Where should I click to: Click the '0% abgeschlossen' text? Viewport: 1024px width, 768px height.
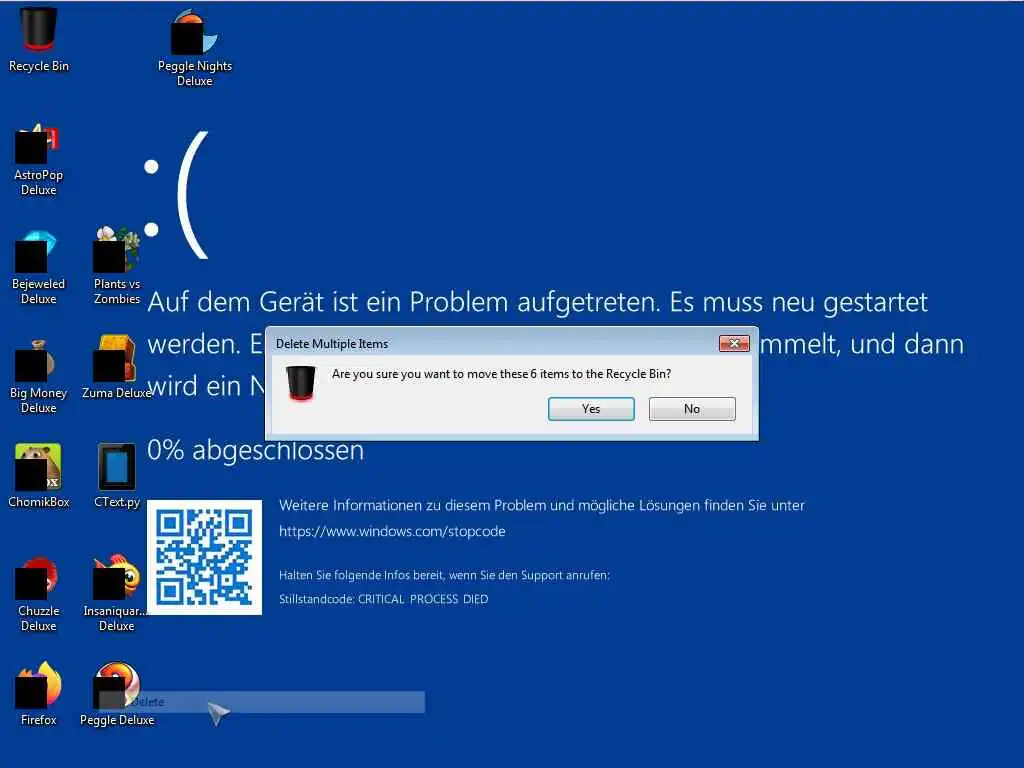[x=255, y=451]
